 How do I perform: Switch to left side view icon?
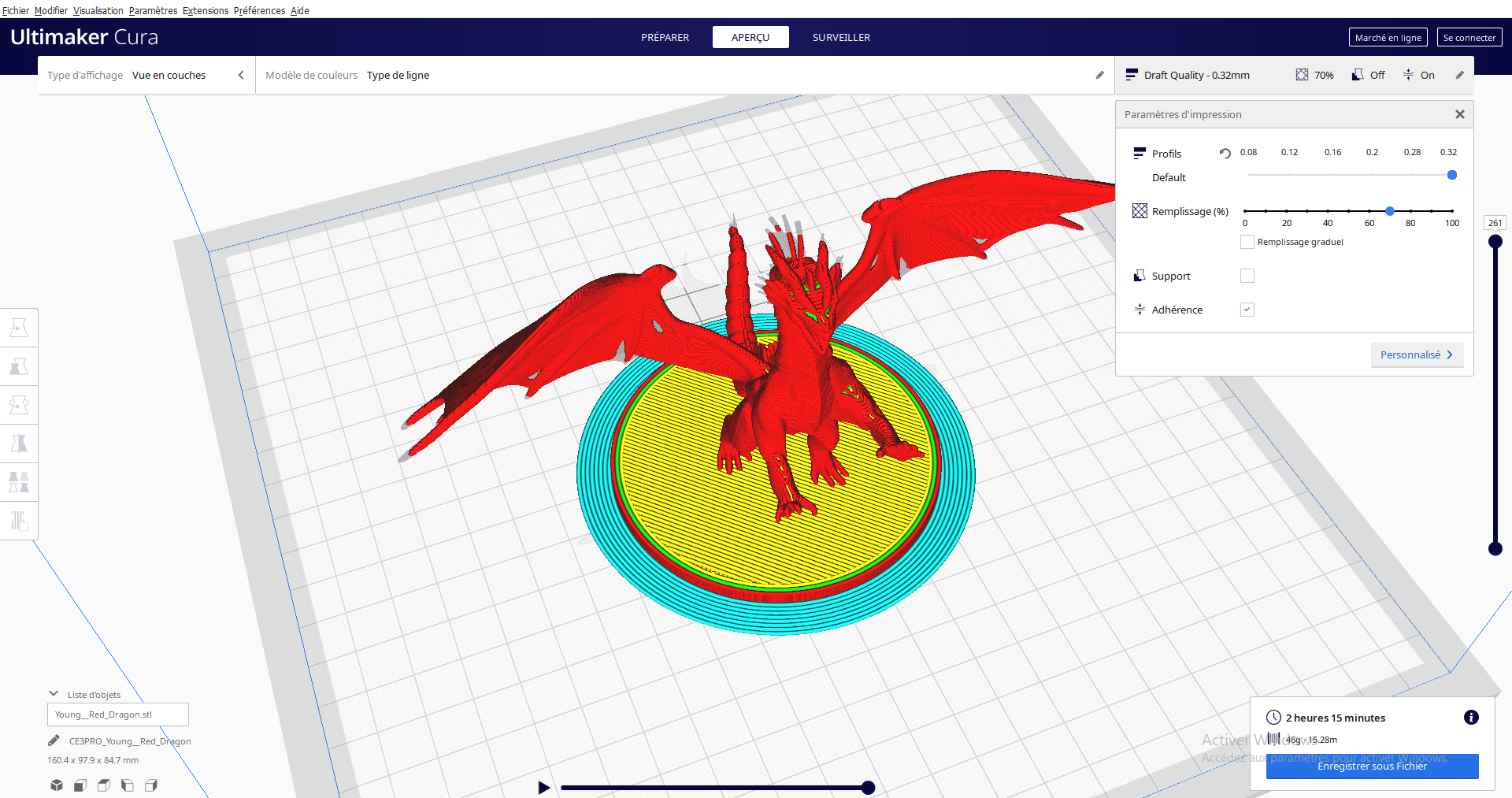click(128, 785)
